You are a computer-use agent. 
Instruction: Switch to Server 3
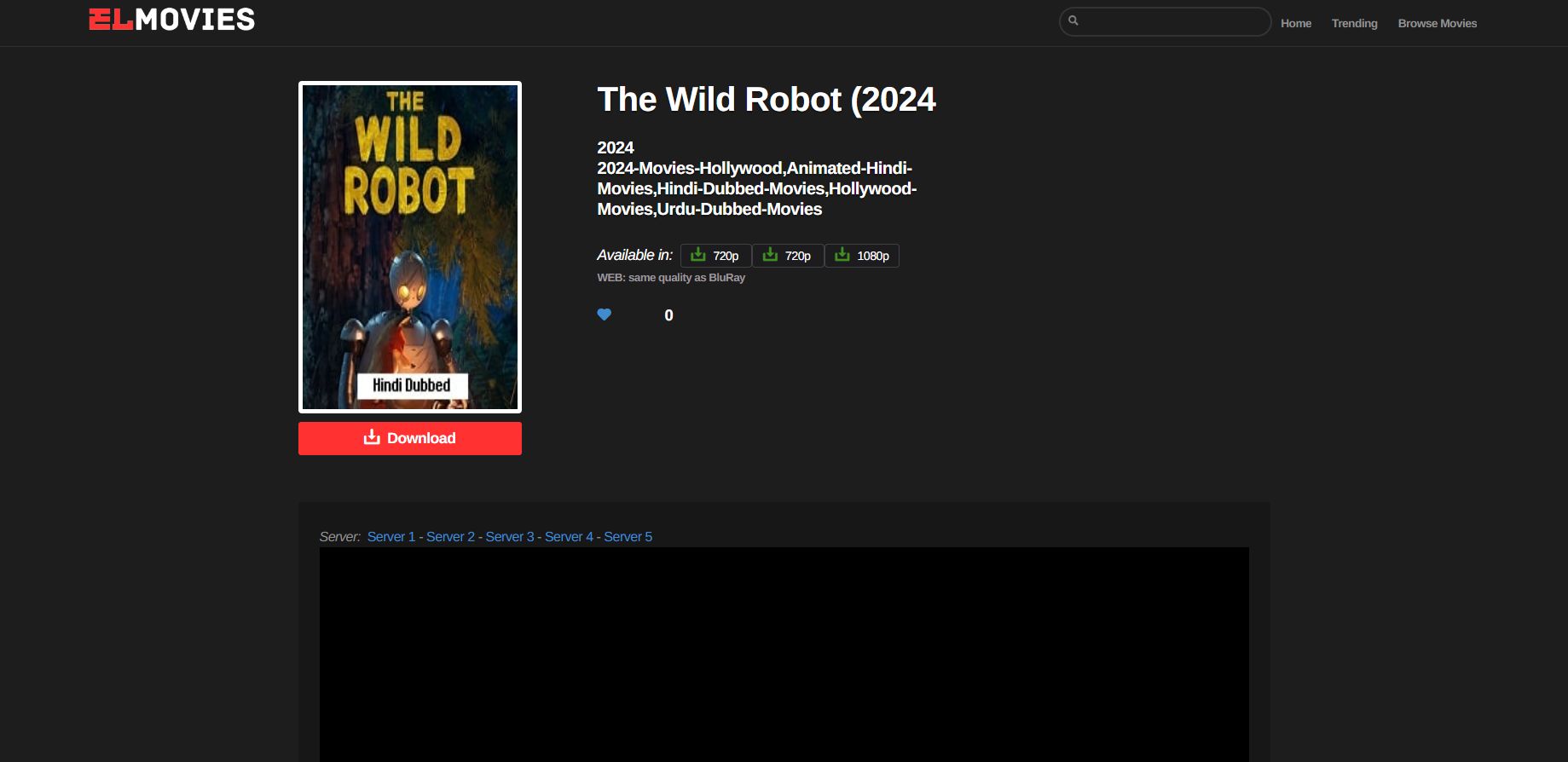(x=510, y=536)
